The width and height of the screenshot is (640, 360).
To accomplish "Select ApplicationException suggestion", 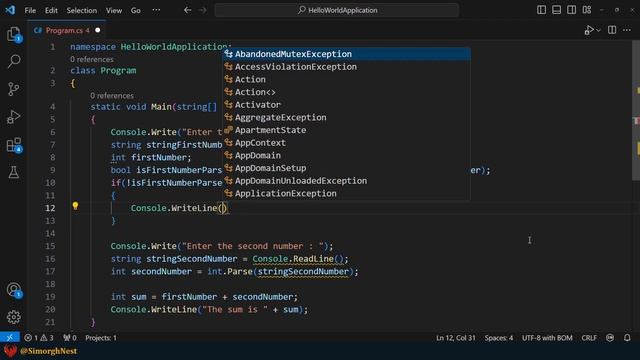I will pos(347,193).
